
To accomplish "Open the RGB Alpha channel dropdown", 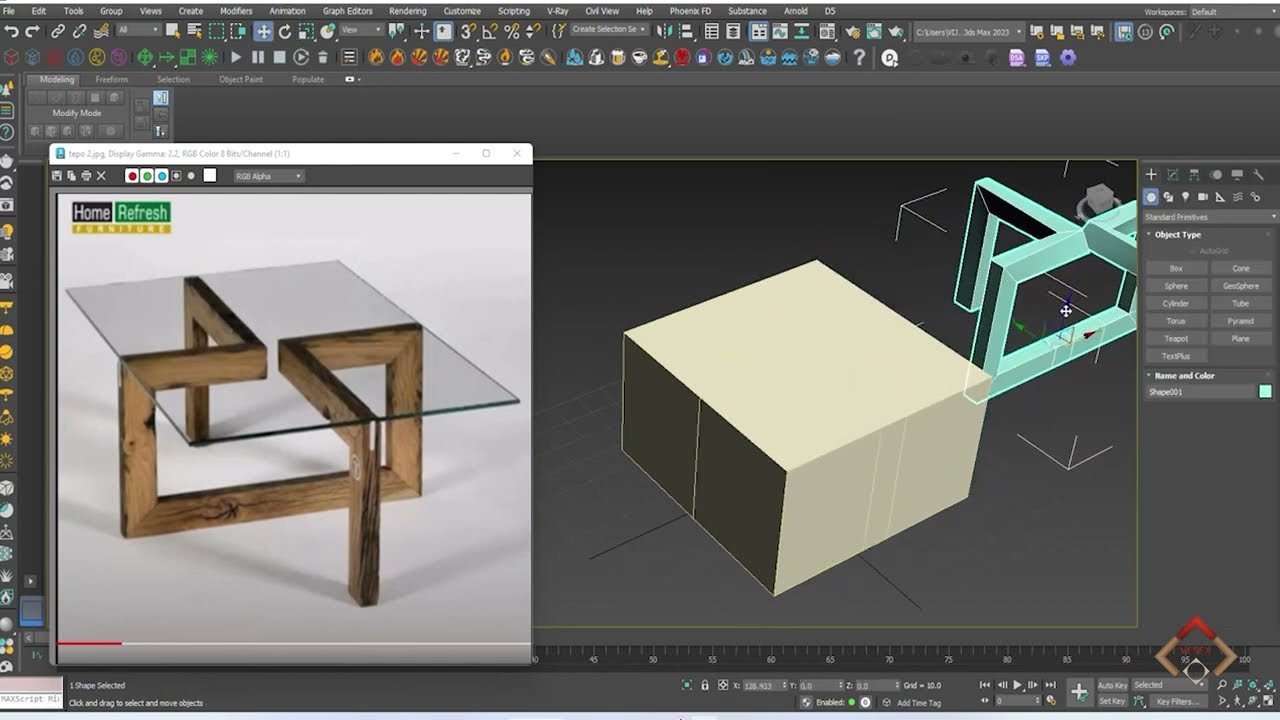I will coord(268,176).
